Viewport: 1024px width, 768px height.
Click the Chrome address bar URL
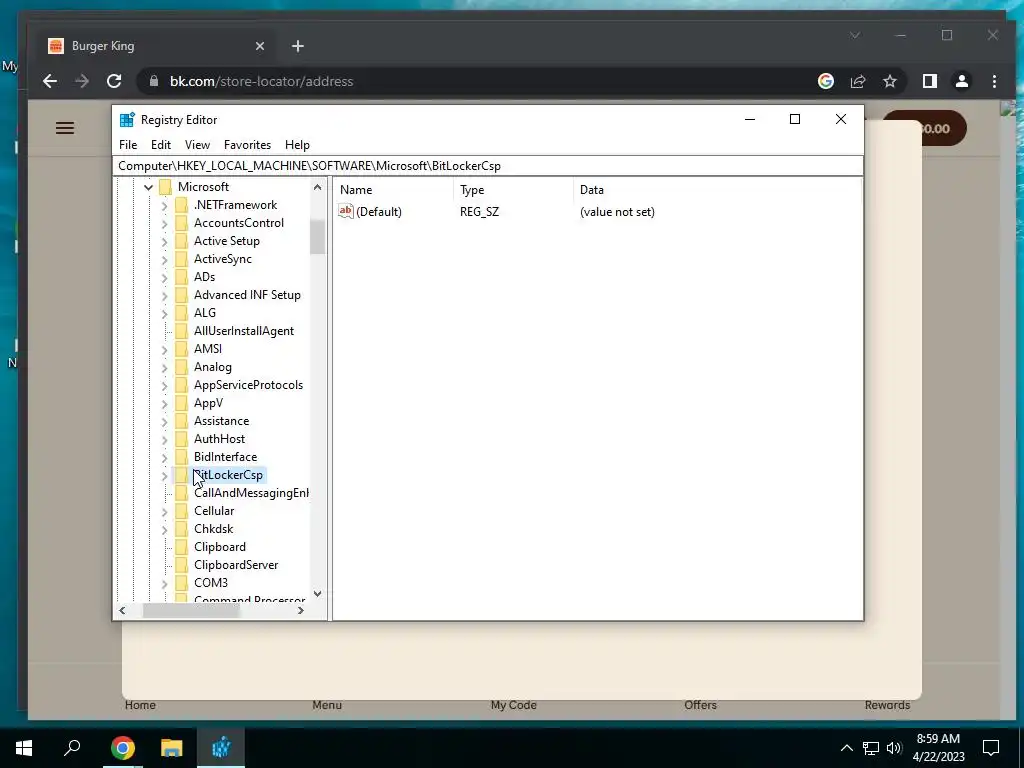pos(261,81)
